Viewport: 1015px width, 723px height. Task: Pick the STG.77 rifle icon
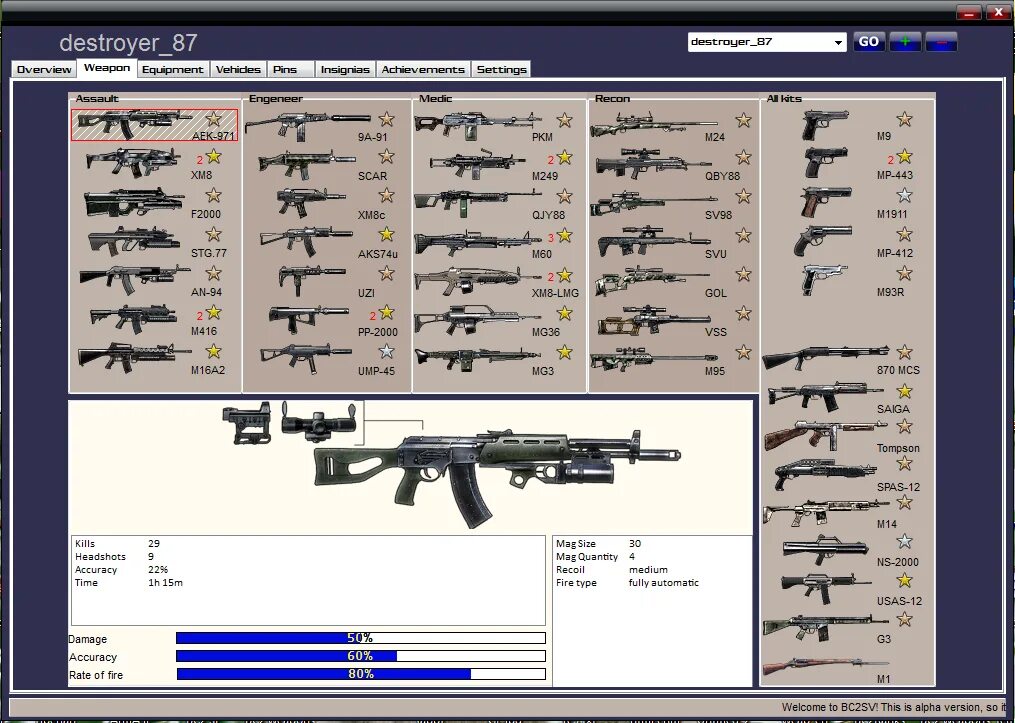click(133, 240)
